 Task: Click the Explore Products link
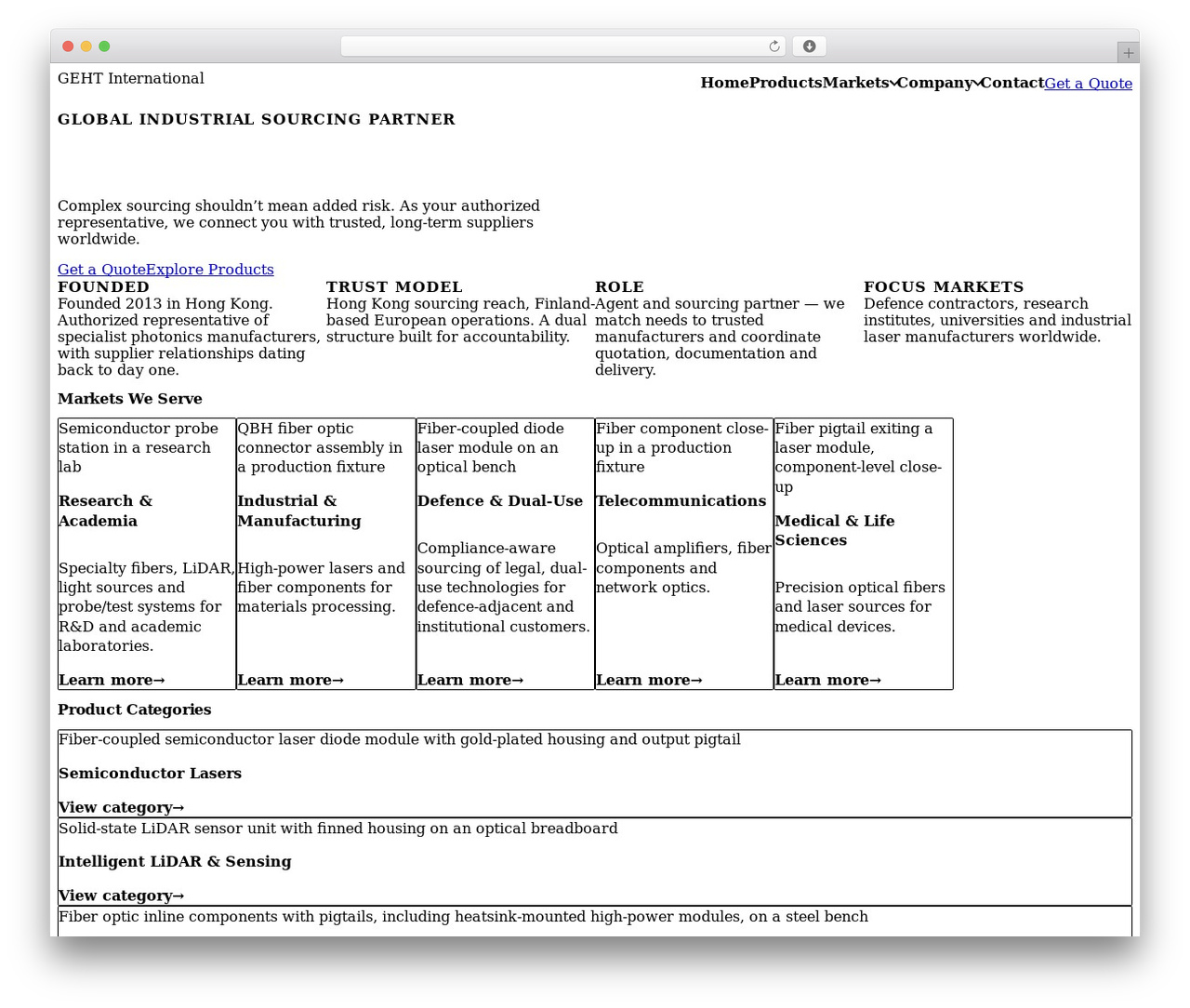pyautogui.click(x=210, y=270)
